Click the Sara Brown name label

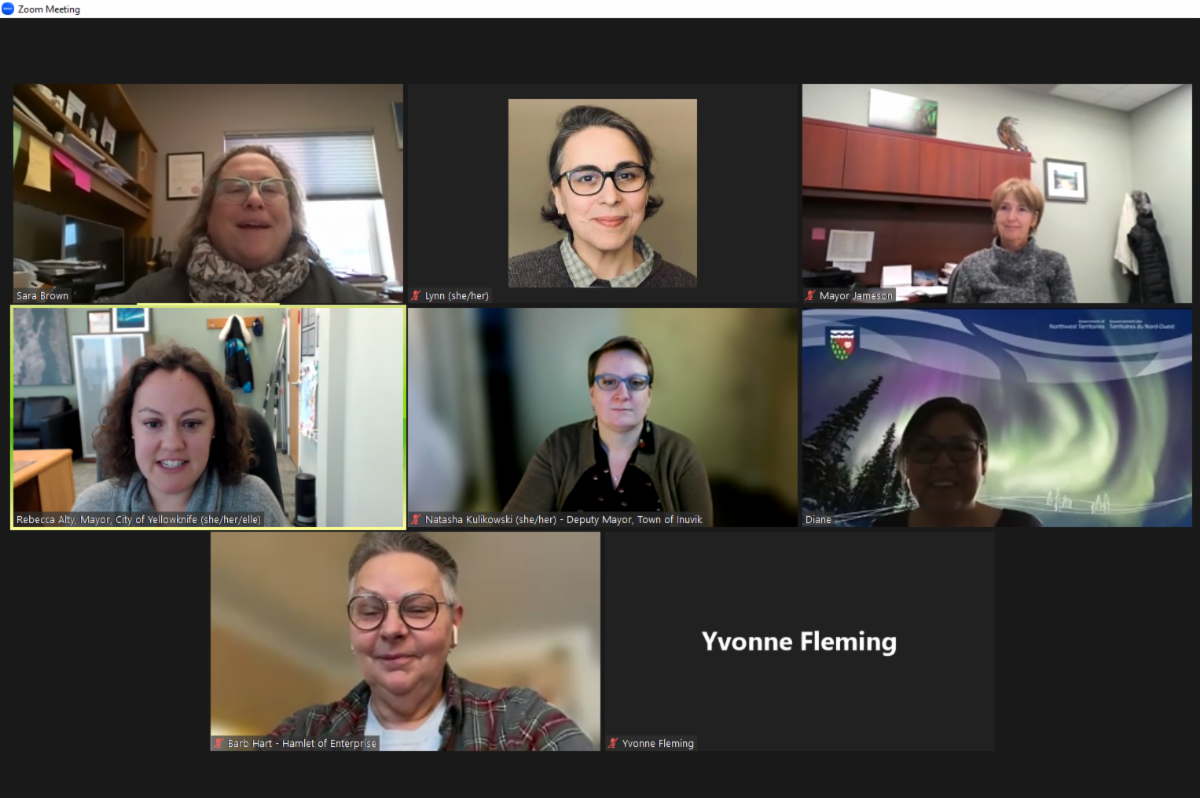43,296
